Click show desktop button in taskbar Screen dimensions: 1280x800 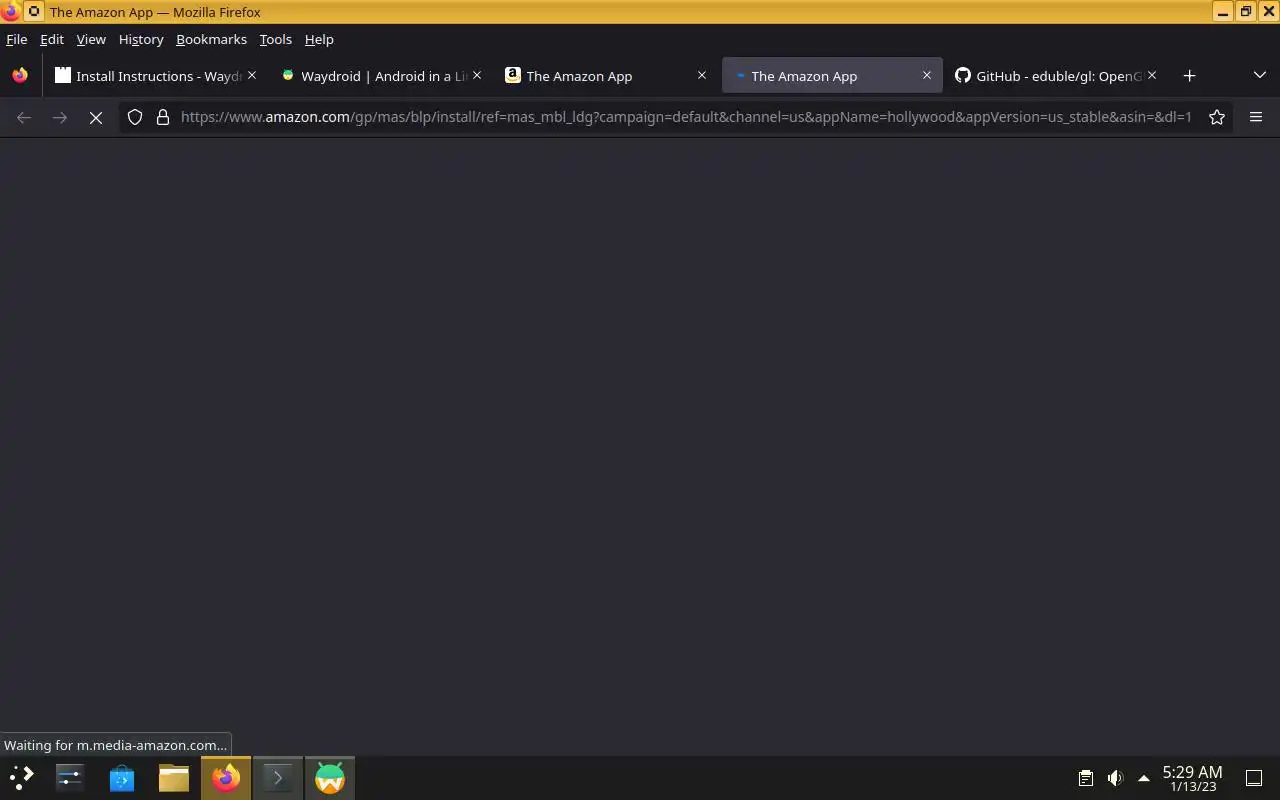point(1254,778)
